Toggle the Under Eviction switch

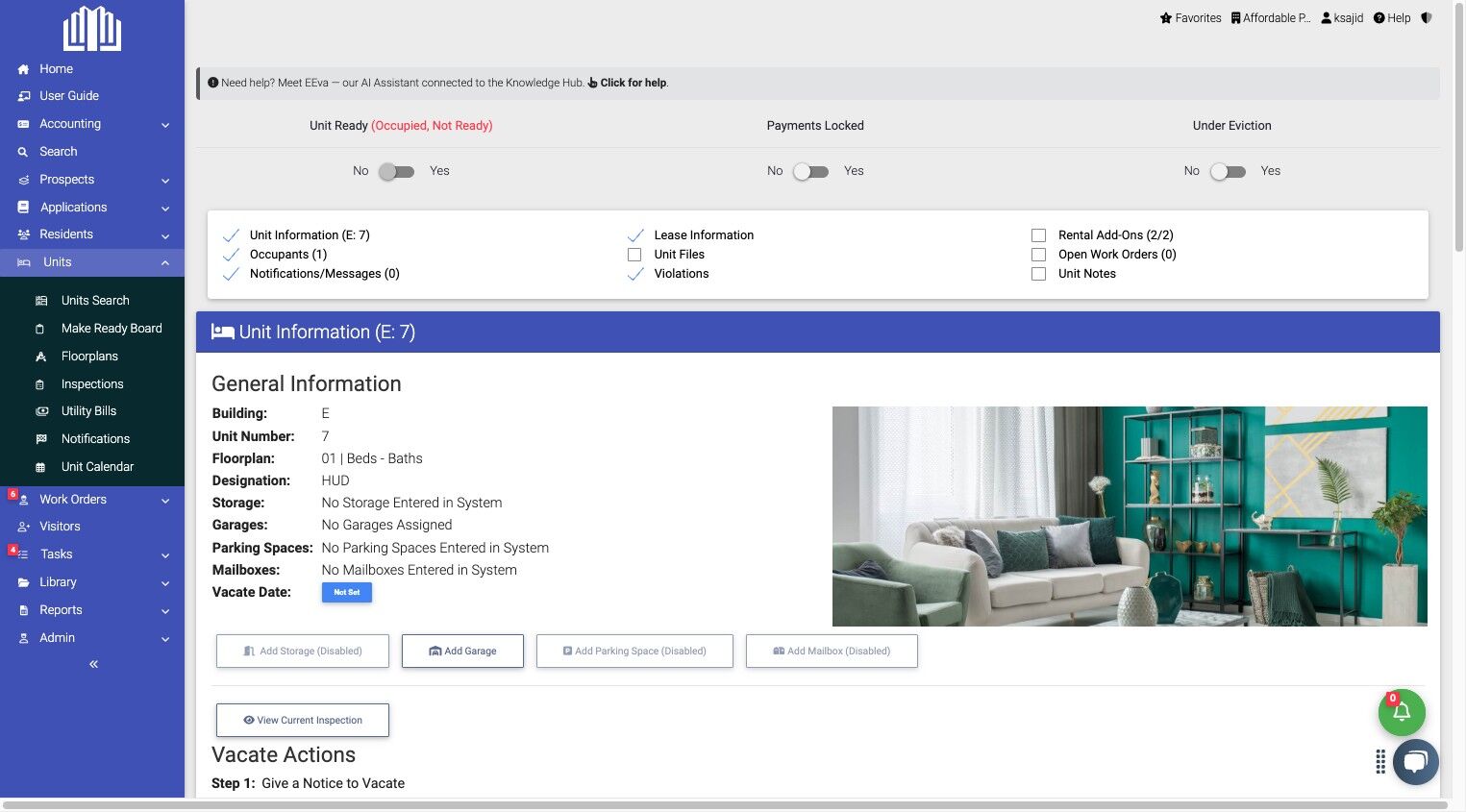(1228, 171)
